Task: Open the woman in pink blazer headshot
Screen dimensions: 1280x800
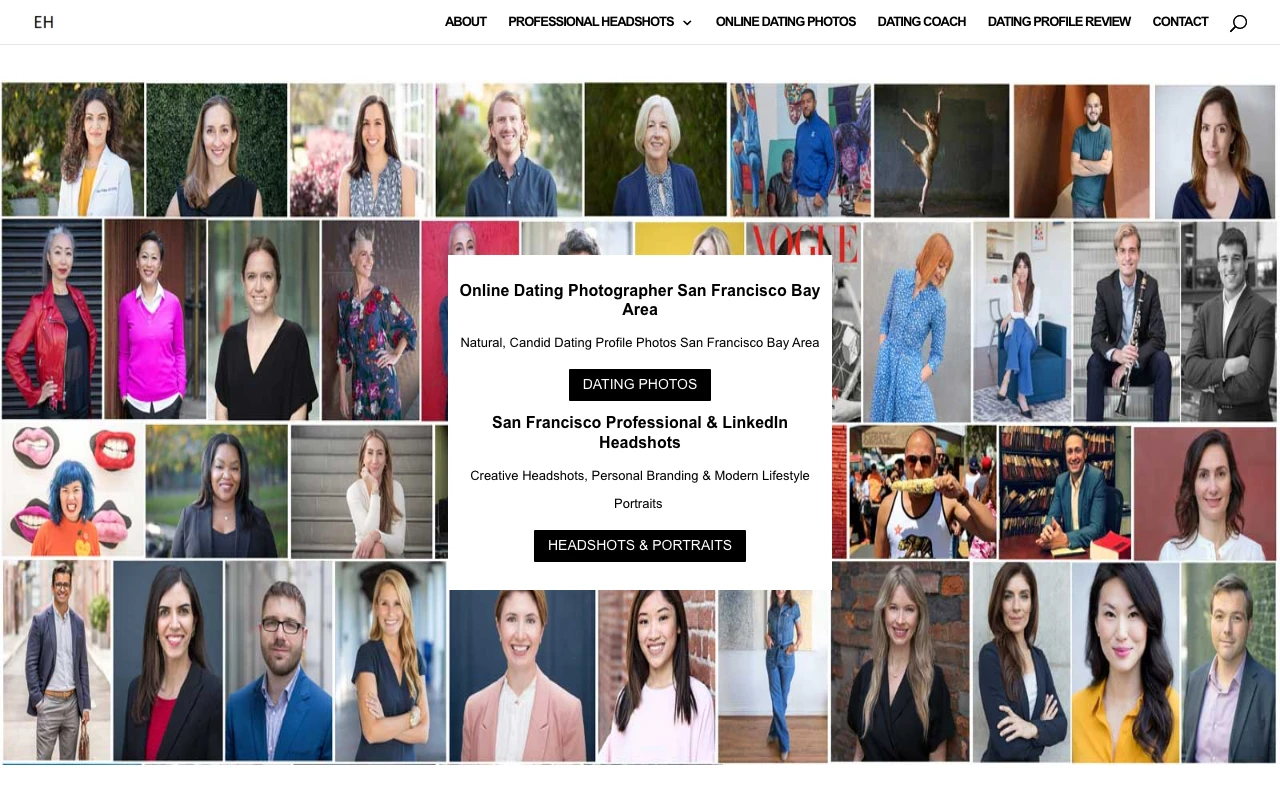Action: point(522,676)
